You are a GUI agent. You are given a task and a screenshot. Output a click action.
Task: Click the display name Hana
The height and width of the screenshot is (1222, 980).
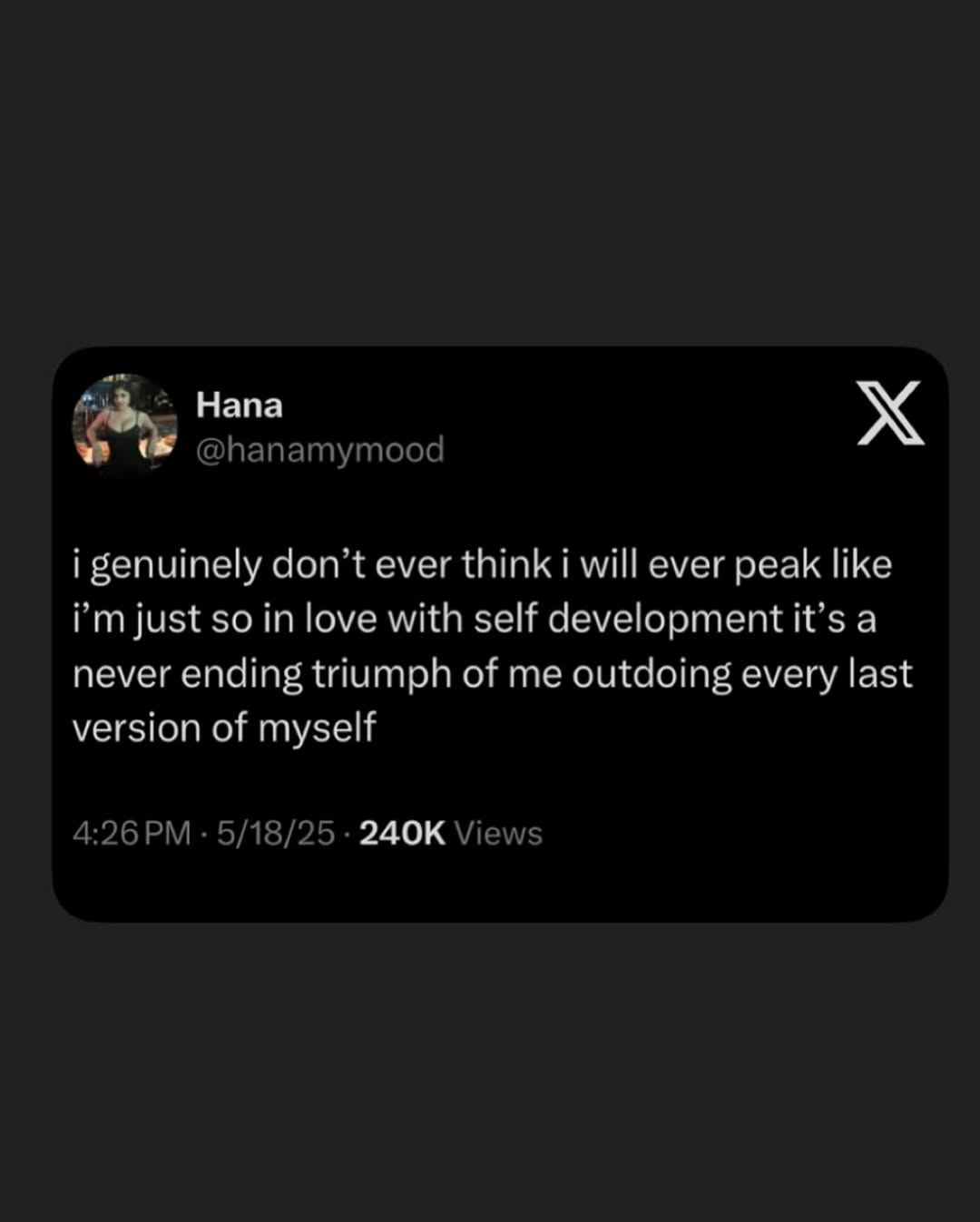239,406
